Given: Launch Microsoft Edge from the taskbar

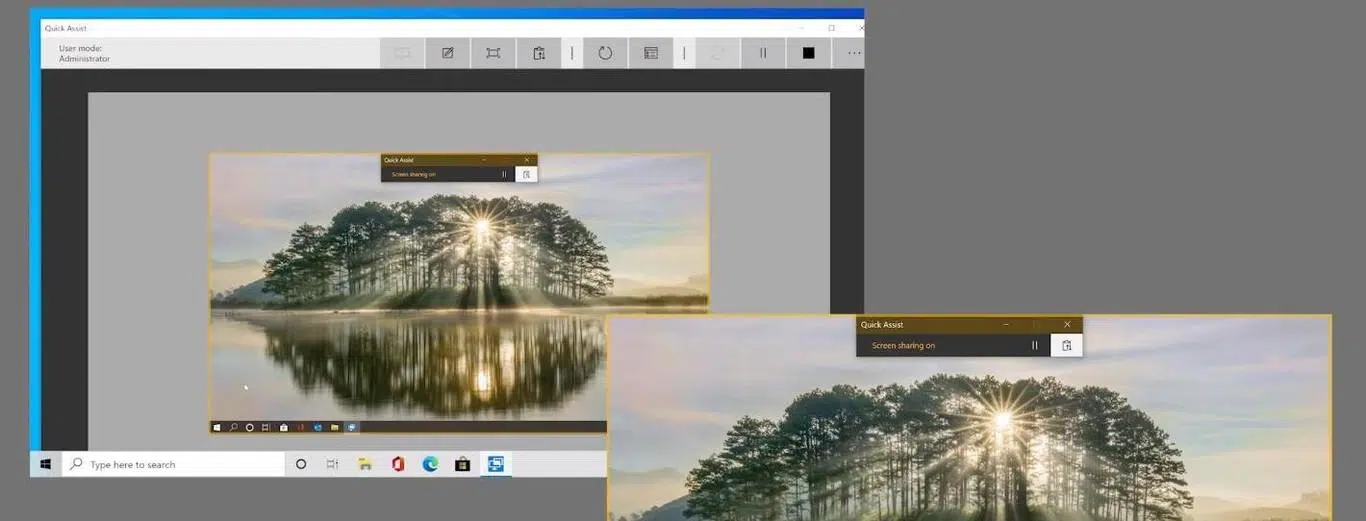Looking at the screenshot, I should [x=430, y=464].
